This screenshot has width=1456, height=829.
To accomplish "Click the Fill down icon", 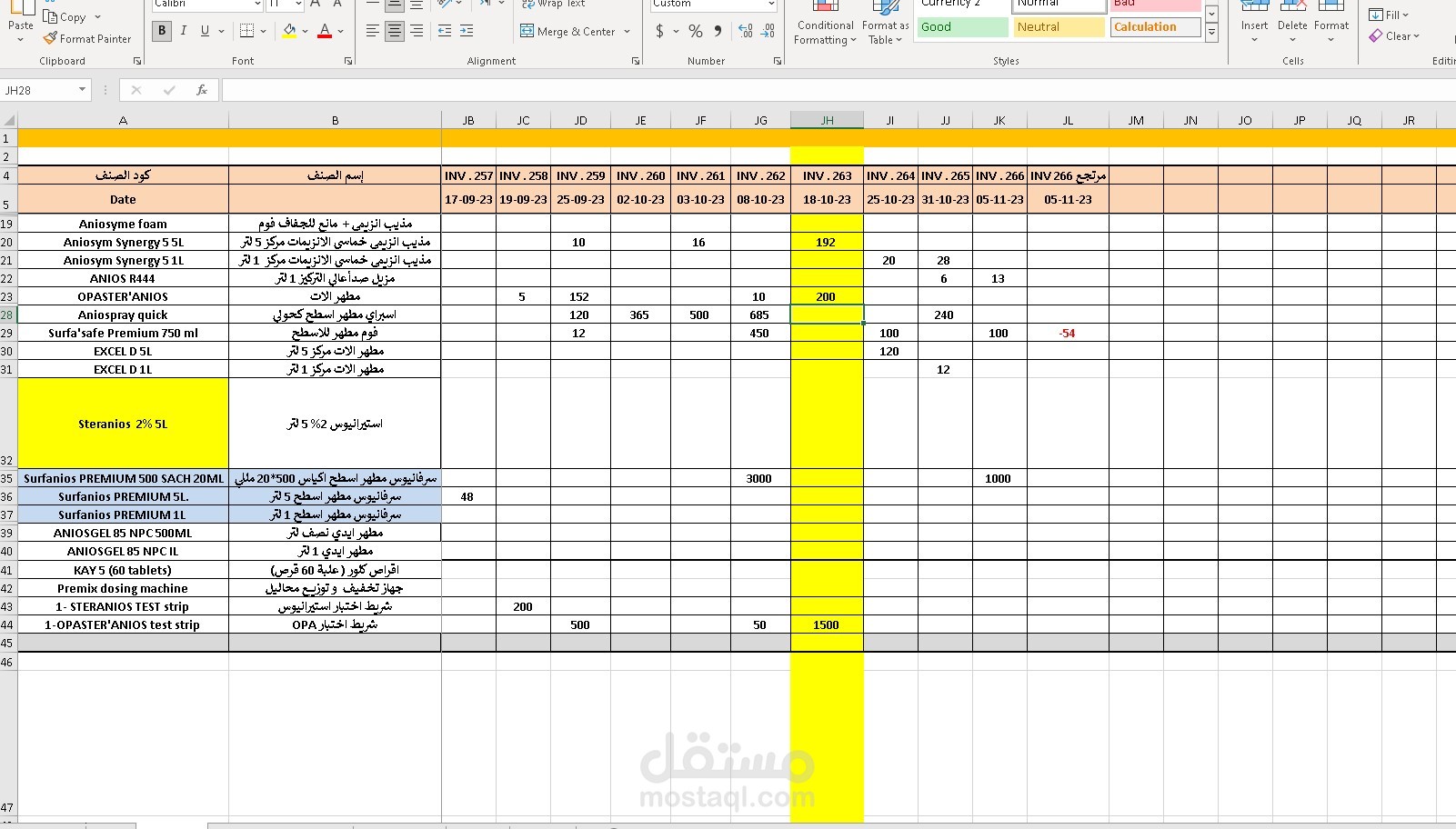I will pos(1376,15).
